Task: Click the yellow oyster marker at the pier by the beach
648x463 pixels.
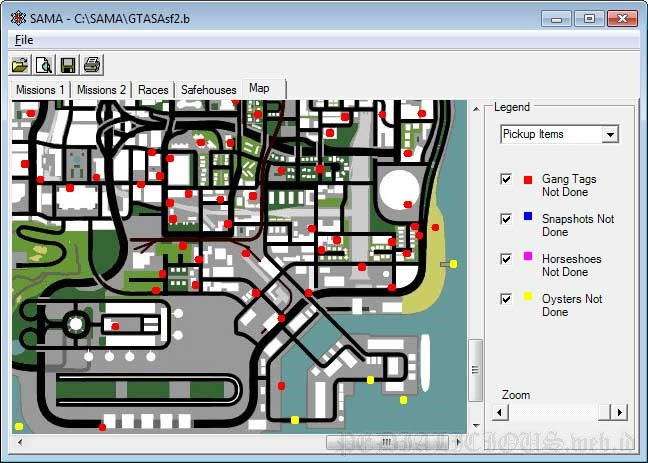Action: tap(453, 264)
